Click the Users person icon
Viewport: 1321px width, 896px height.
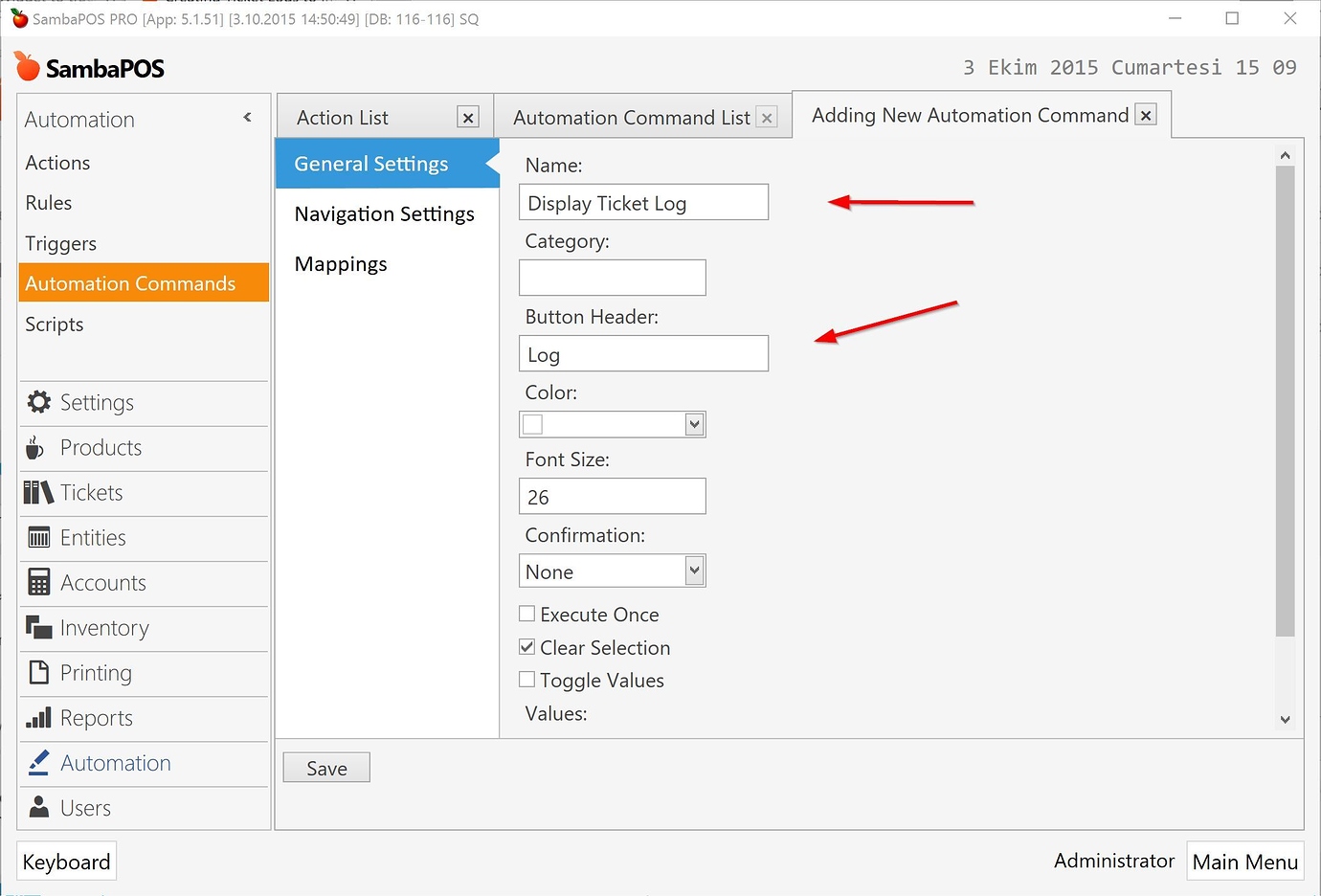[x=38, y=807]
